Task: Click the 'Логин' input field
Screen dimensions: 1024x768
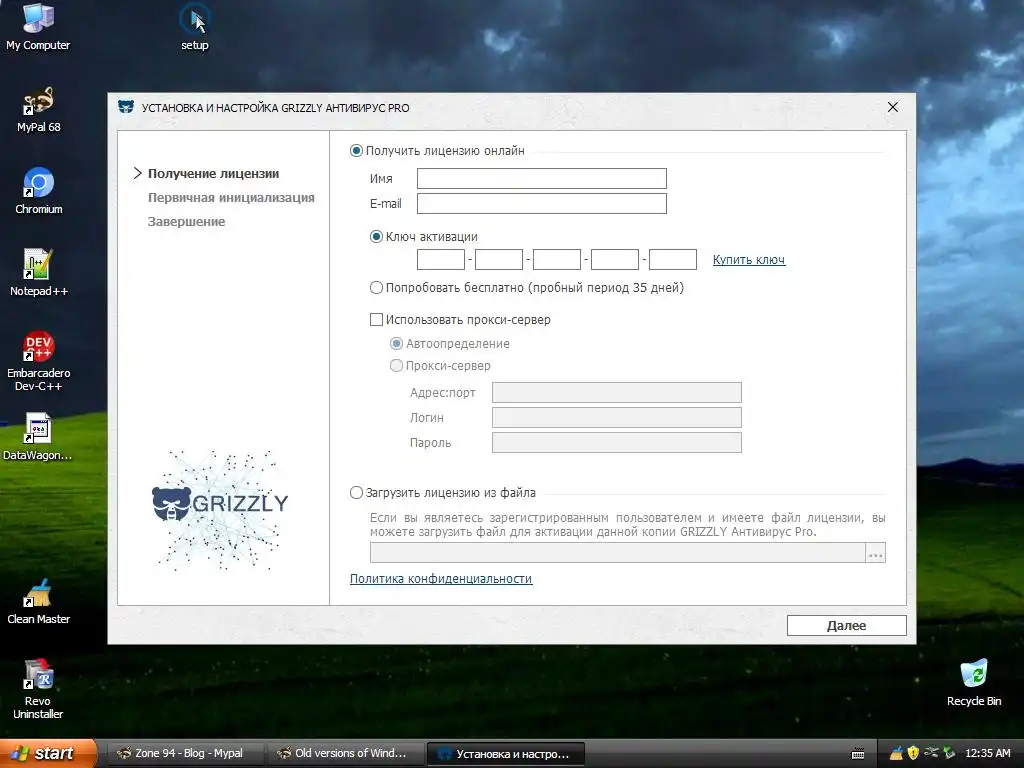Action: pyautogui.click(x=616, y=417)
